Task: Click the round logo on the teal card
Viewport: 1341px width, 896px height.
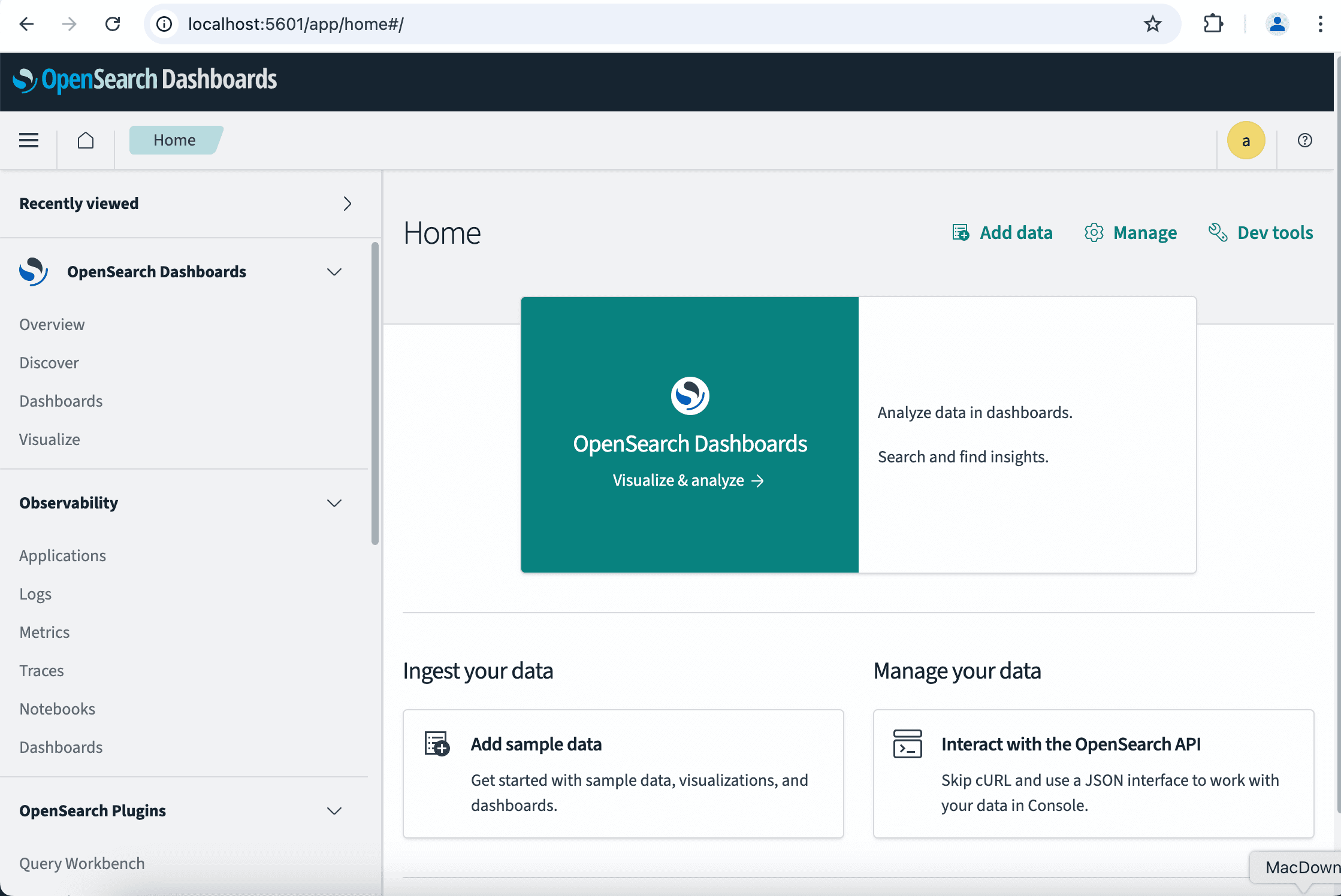Action: point(690,395)
